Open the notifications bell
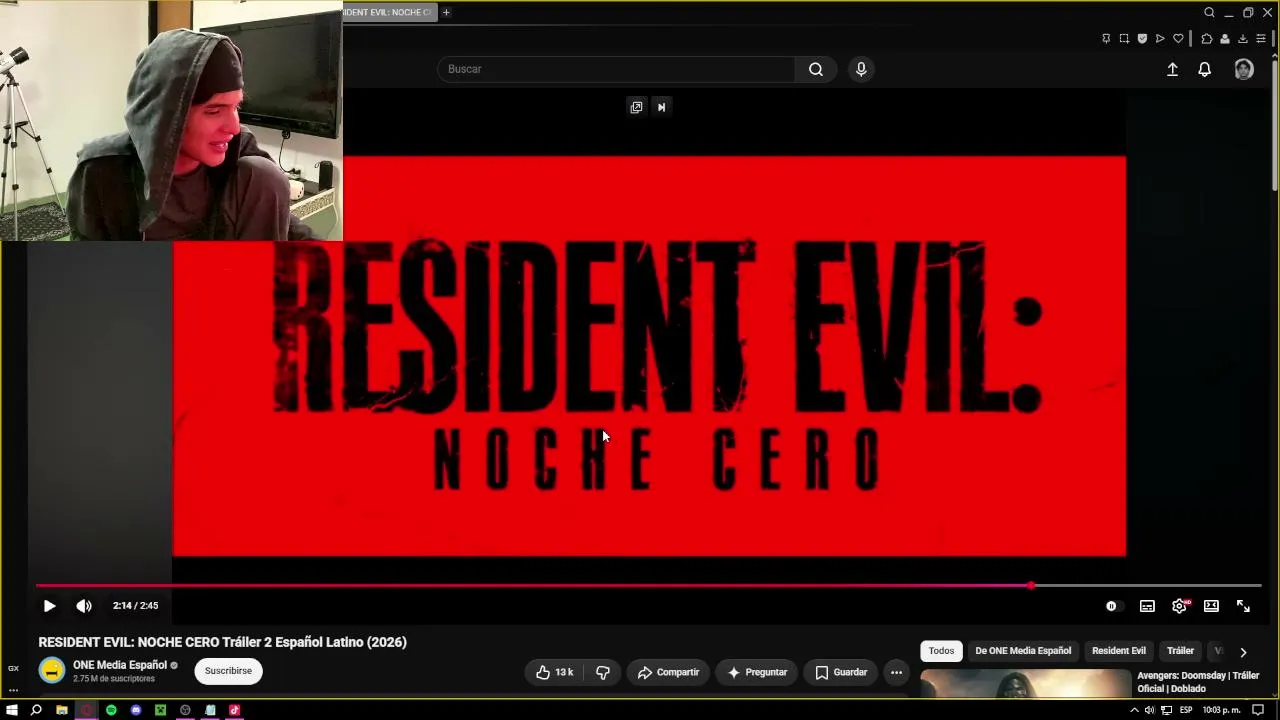 point(1205,69)
